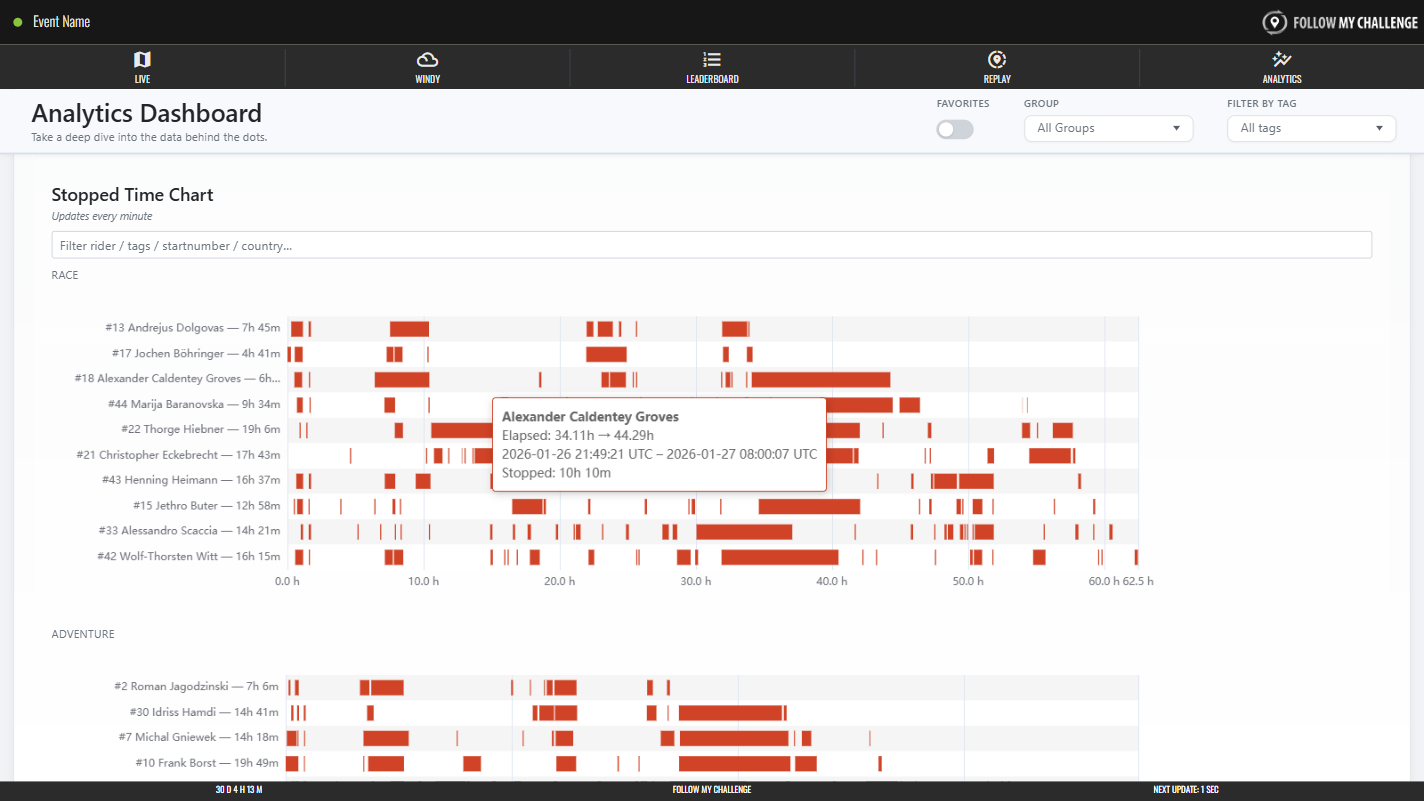Open the All Groups dropdown
The height and width of the screenshot is (801, 1424).
[1108, 128]
